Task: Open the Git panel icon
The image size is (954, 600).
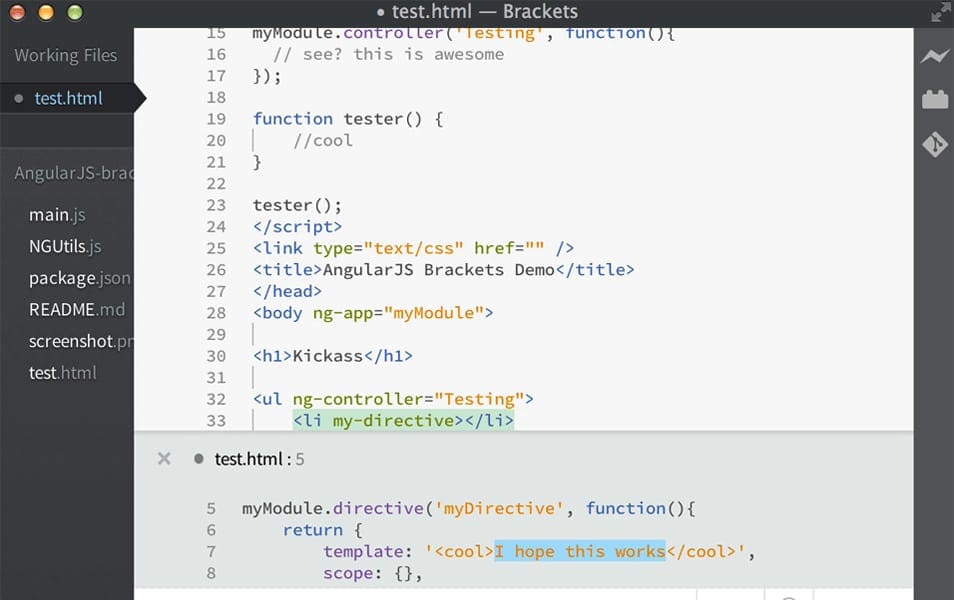Action: [934, 144]
